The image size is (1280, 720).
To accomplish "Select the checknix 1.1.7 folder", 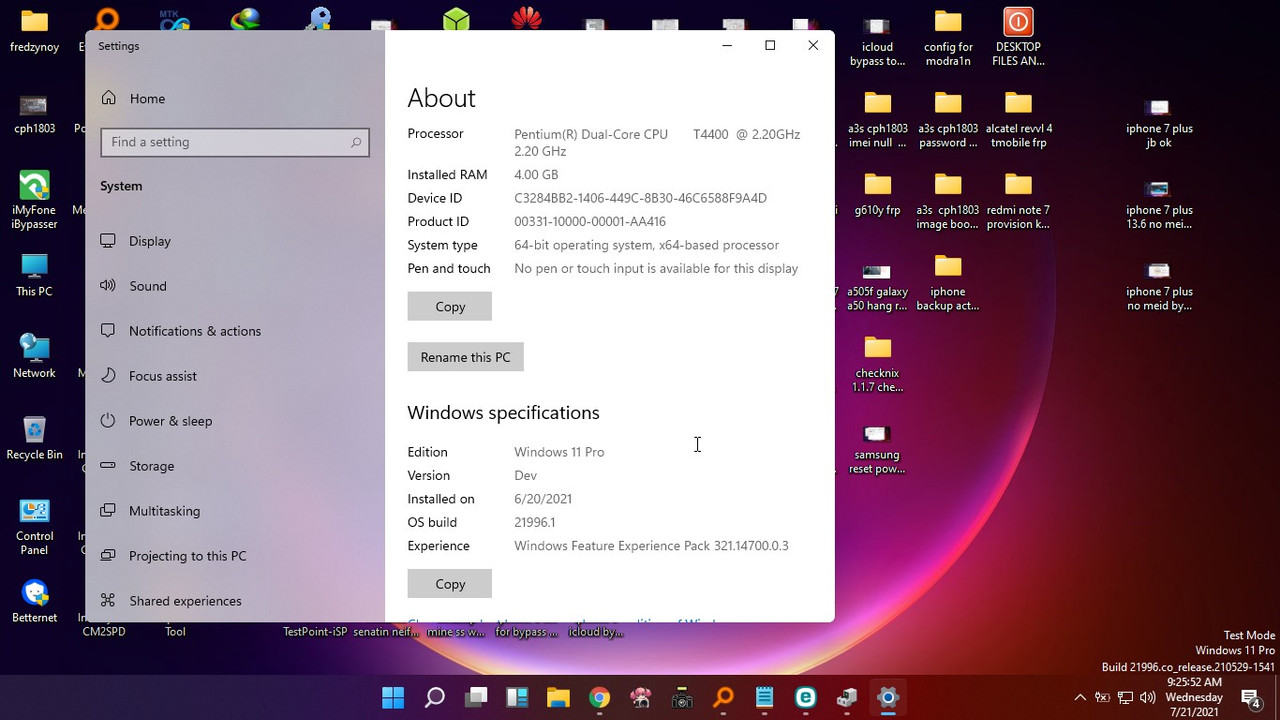I will [x=877, y=364].
